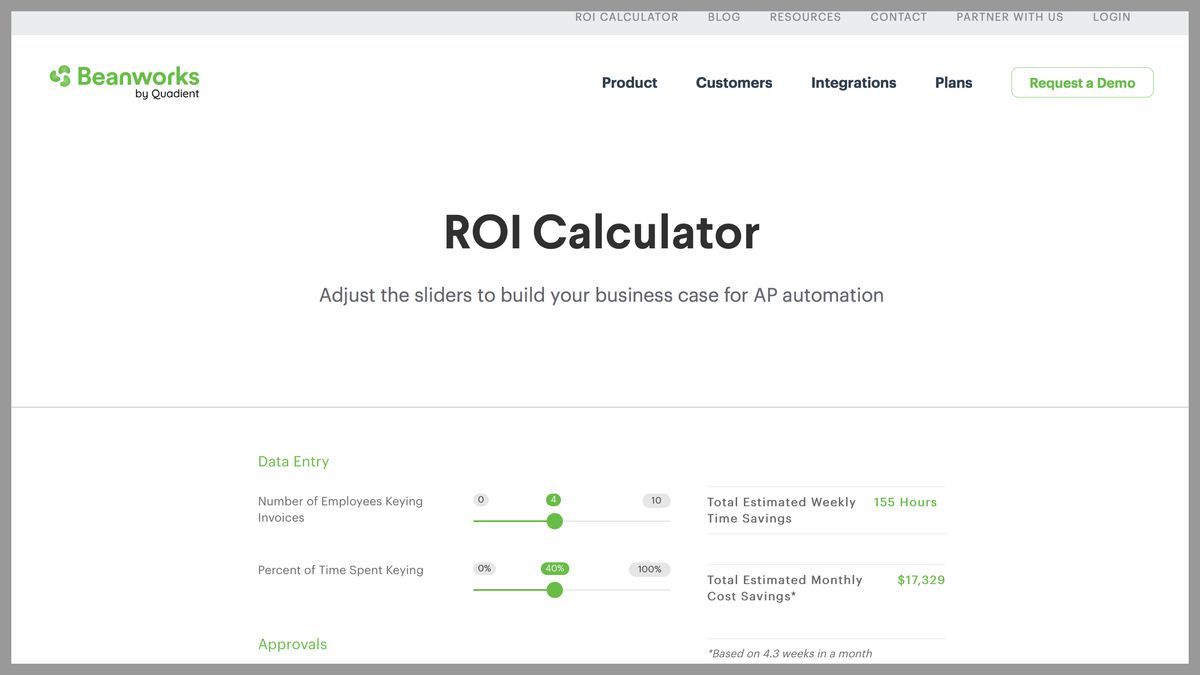Click Total Estimated Monthly Cost Savings text
This screenshot has height=675, width=1200.
[x=784, y=588]
